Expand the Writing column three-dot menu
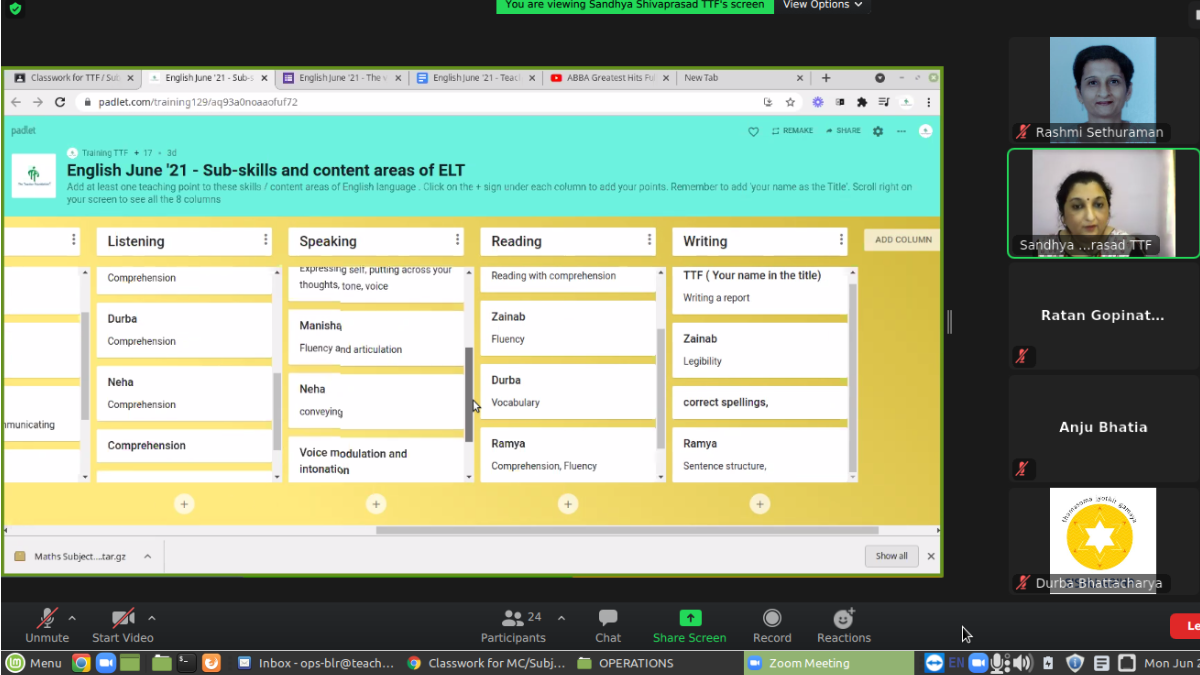 tap(842, 240)
